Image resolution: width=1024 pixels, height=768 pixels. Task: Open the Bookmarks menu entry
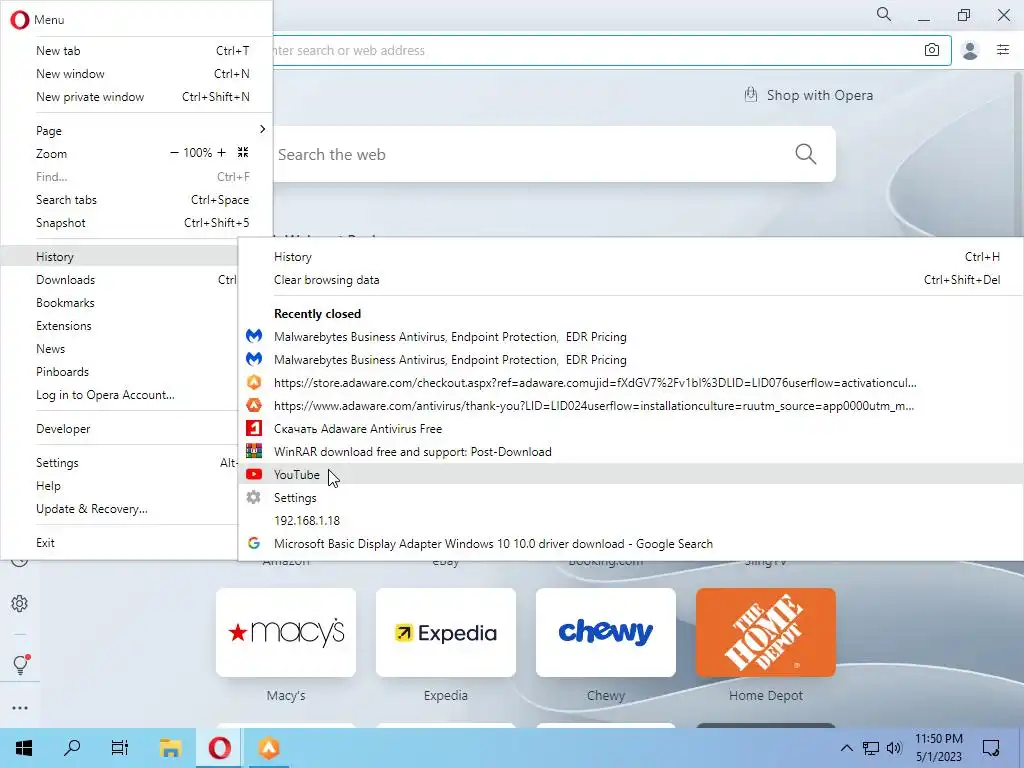click(x=119, y=302)
